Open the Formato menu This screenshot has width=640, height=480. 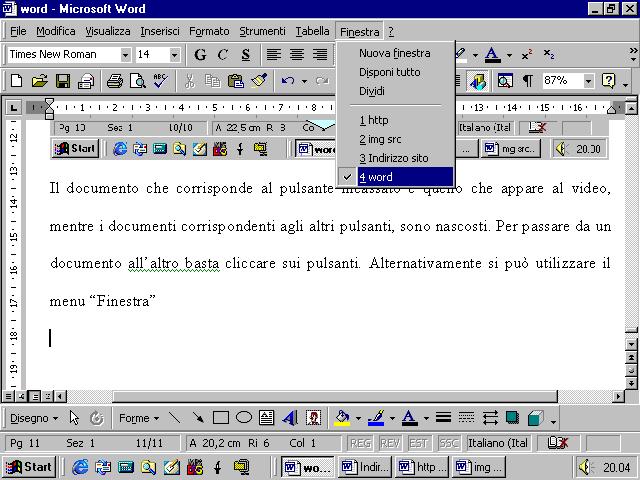click(209, 31)
